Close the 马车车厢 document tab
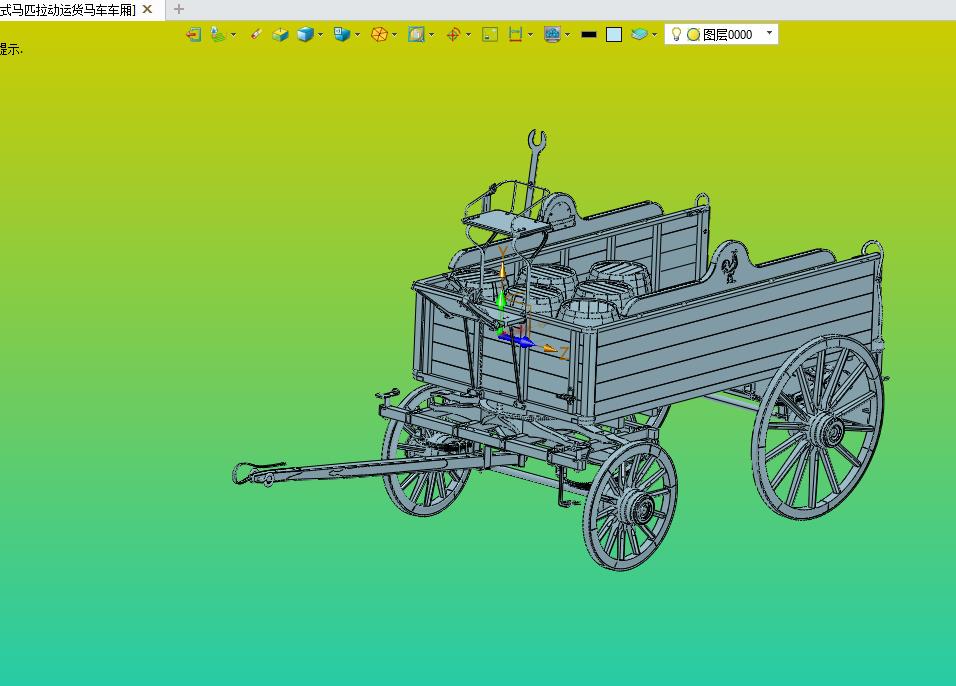Viewport: 956px width, 686px height. coord(147,9)
